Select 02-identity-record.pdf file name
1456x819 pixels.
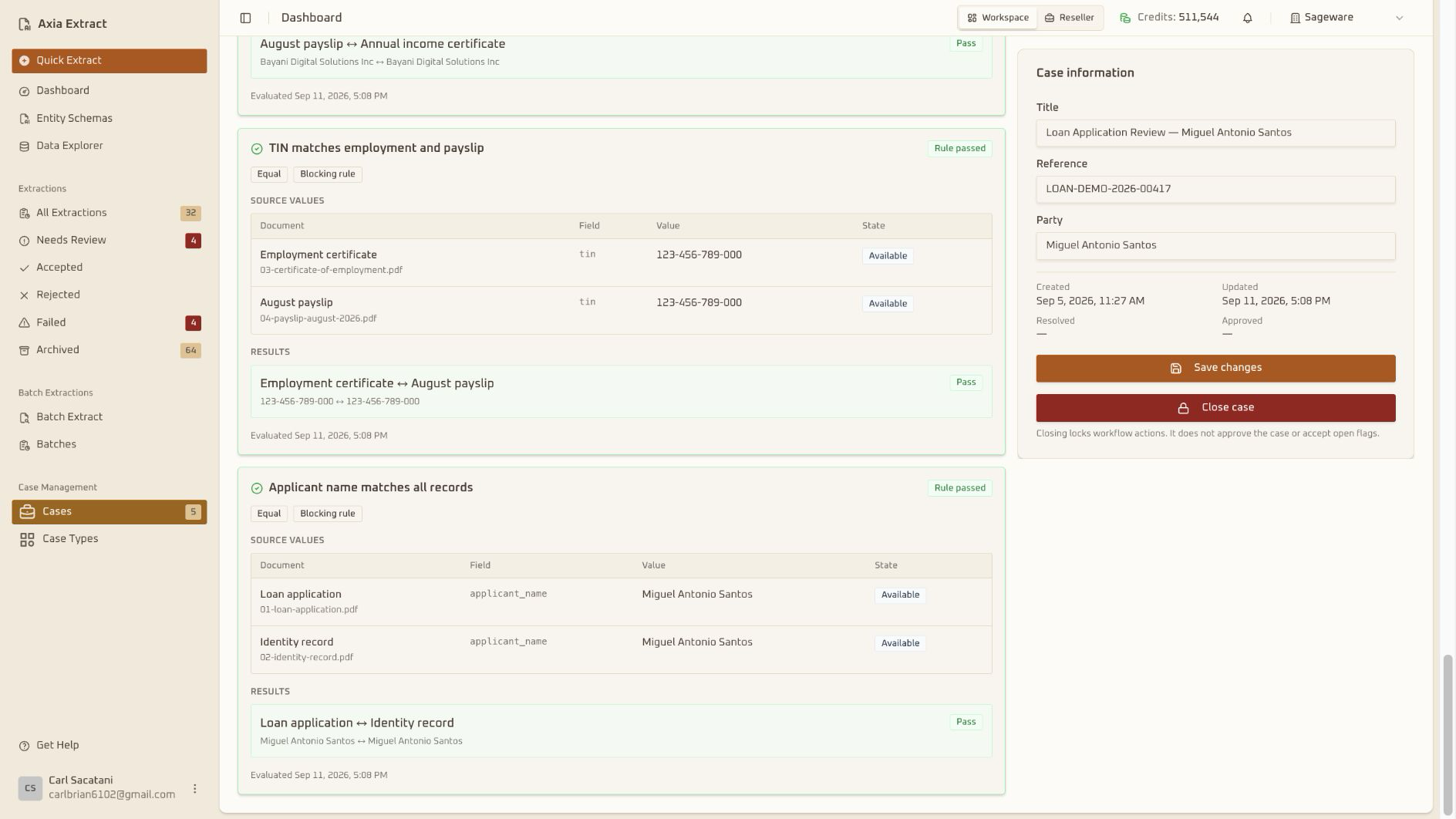306,658
